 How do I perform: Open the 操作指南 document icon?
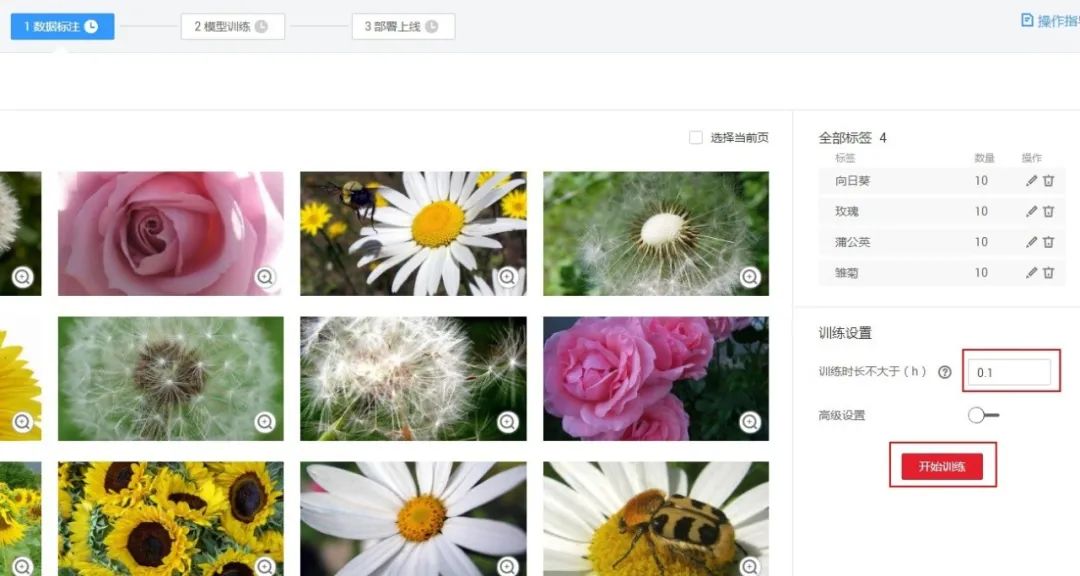(x=1027, y=21)
